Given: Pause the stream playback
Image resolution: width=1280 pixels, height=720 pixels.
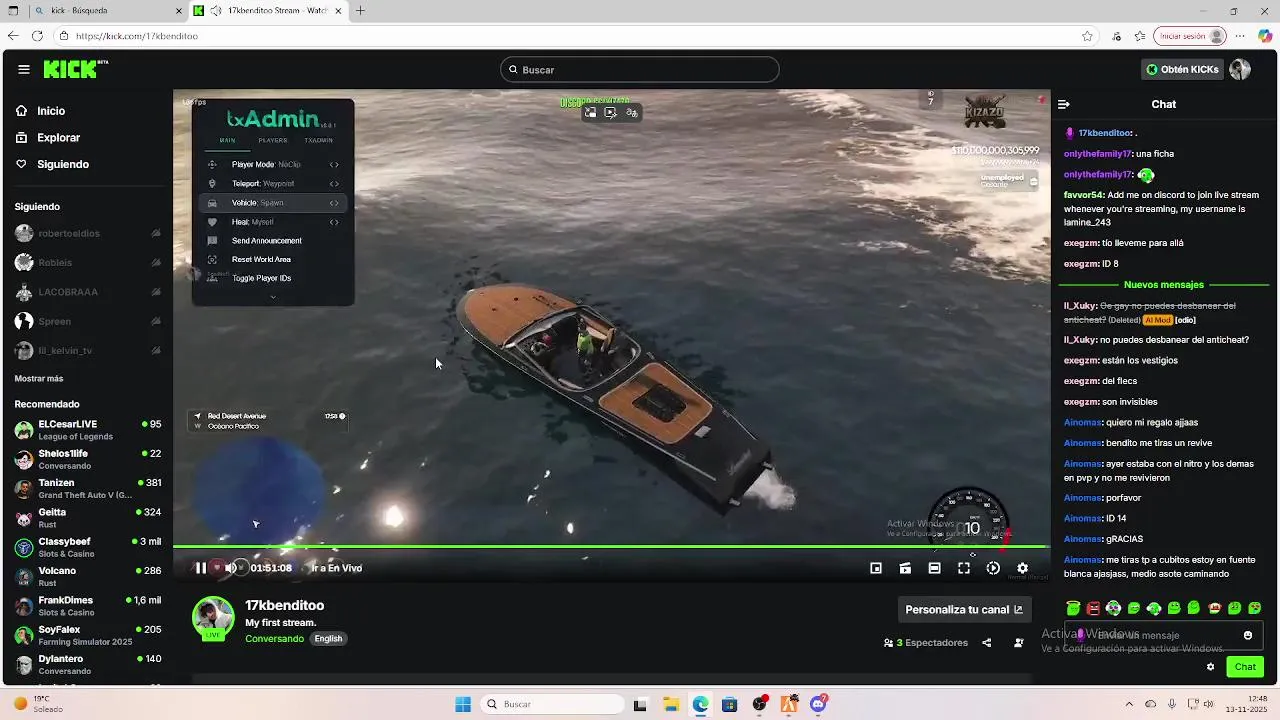Looking at the screenshot, I should pos(200,568).
